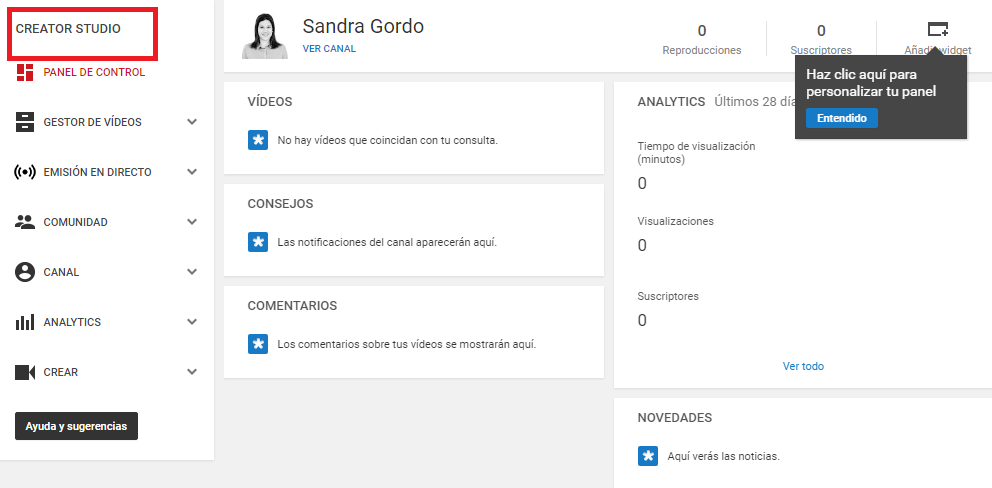Select the Creator Studio heading
This screenshot has height=488, width=992.
[x=68, y=29]
